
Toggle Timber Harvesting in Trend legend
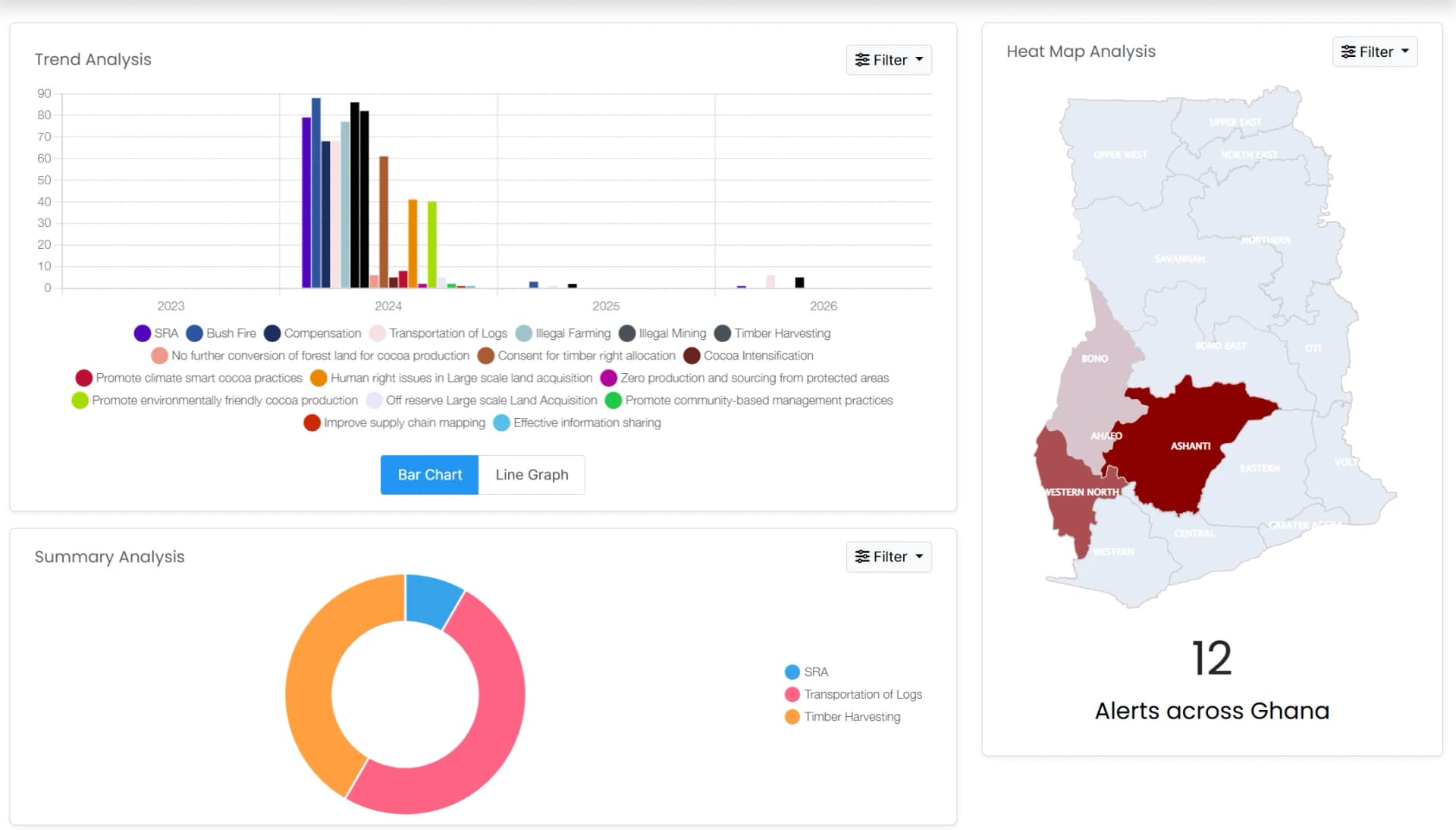coord(772,333)
